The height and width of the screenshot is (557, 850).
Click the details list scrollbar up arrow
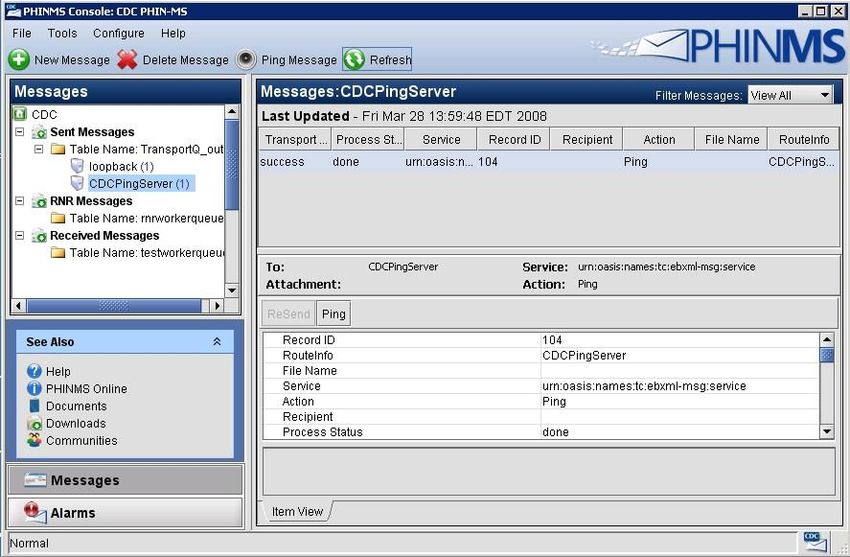click(827, 340)
